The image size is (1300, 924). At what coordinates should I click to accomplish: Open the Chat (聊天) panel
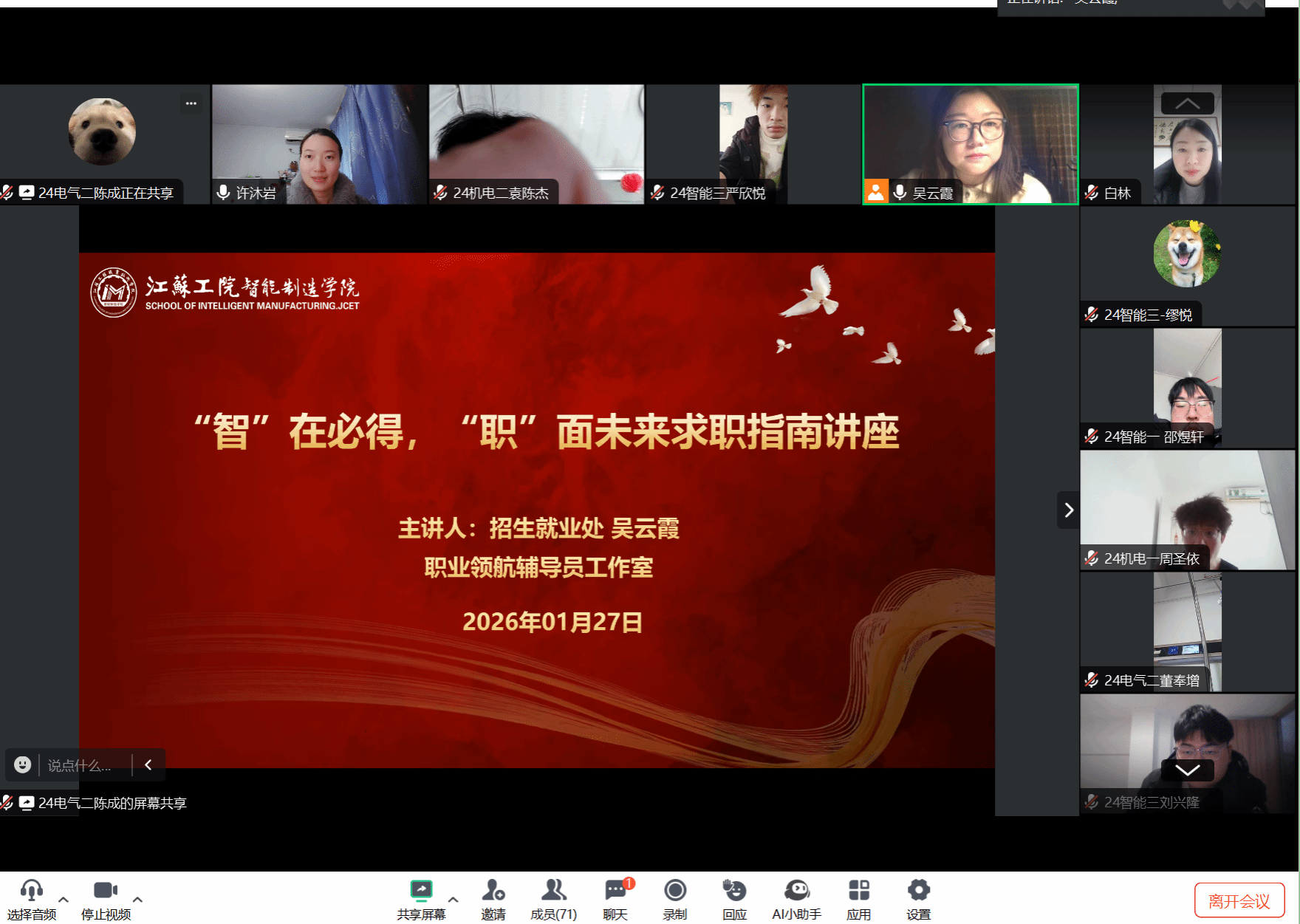(615, 891)
